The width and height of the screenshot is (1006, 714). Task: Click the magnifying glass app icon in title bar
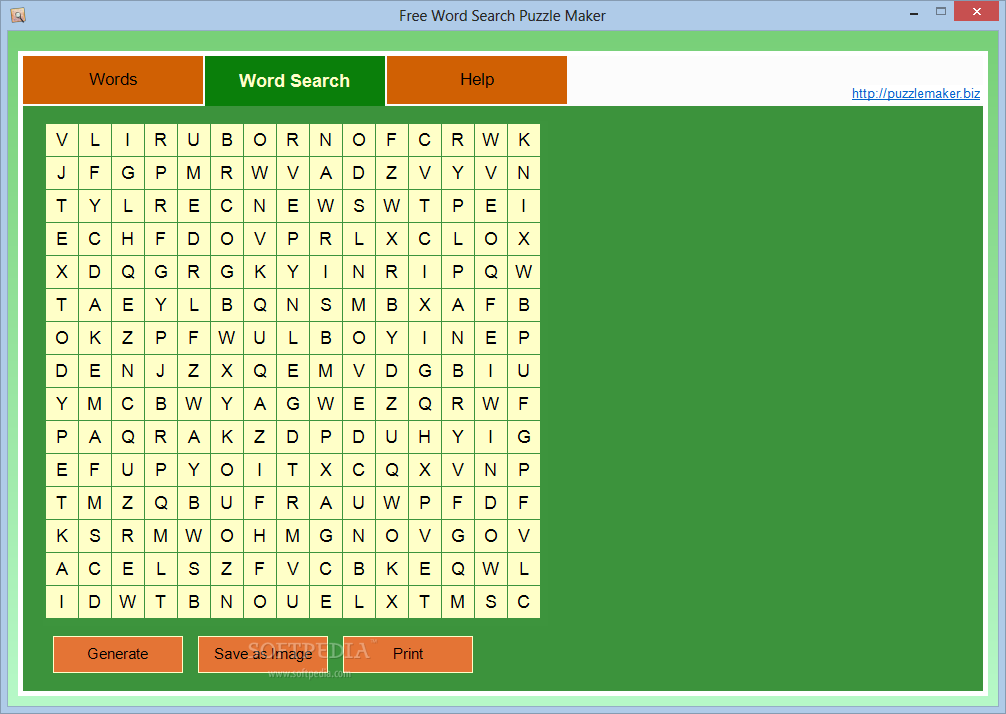point(17,15)
